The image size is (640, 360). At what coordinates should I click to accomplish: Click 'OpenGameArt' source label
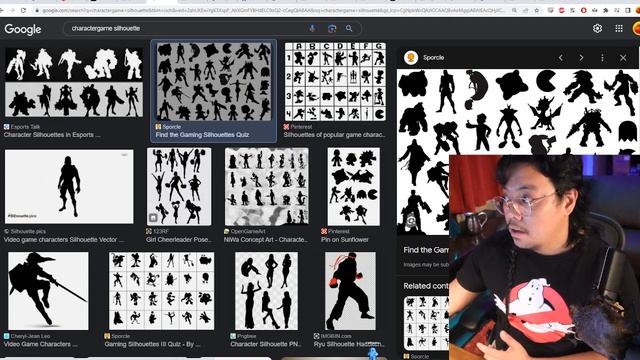248,231
